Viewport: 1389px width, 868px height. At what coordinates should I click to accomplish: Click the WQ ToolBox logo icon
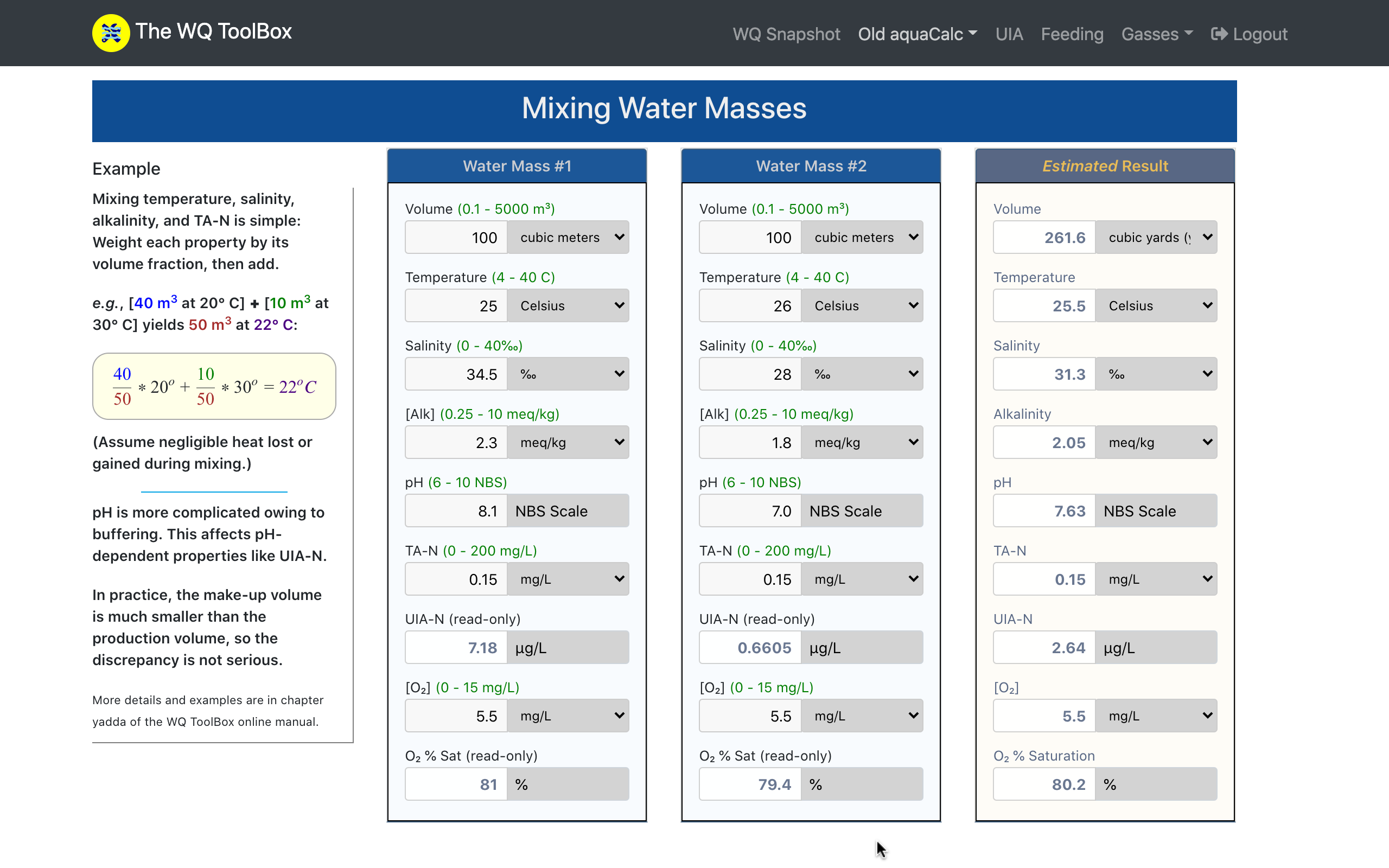point(111,33)
